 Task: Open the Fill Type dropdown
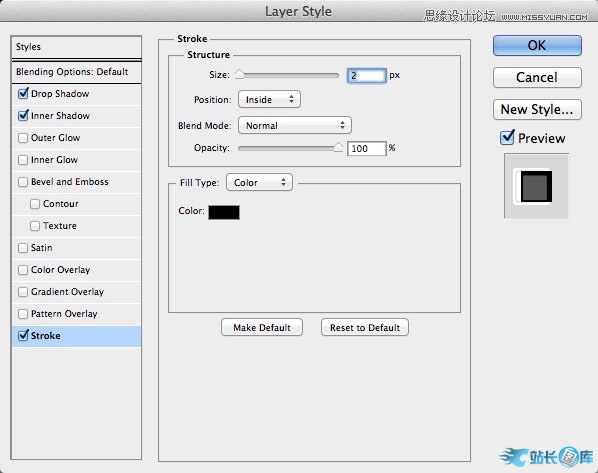click(259, 183)
